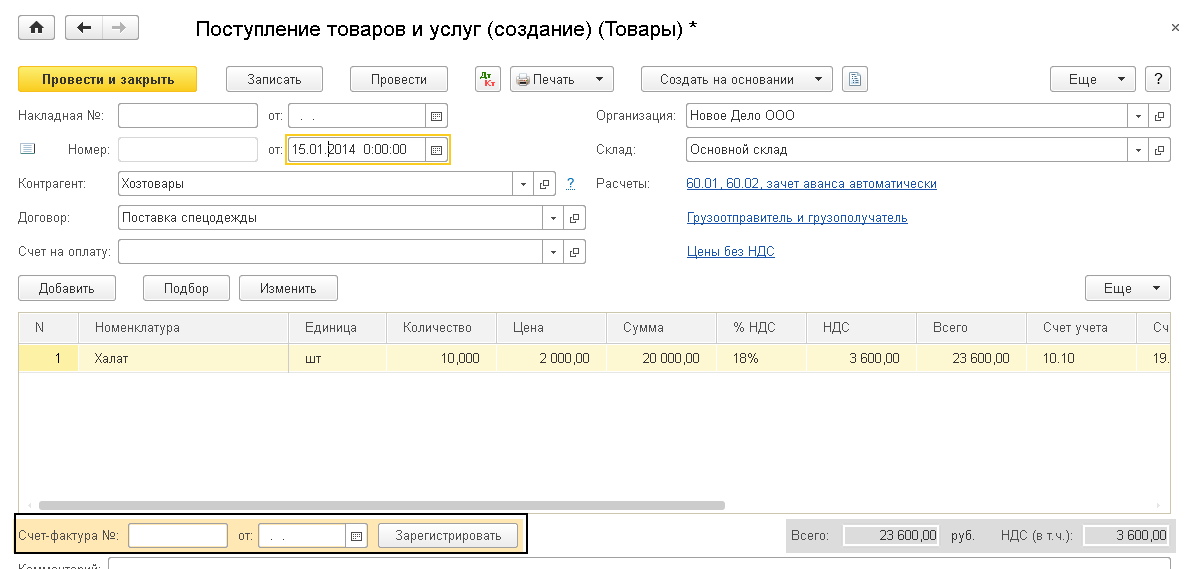Click the Home icon button
Viewport: 1188px width, 569px height.
(x=37, y=28)
